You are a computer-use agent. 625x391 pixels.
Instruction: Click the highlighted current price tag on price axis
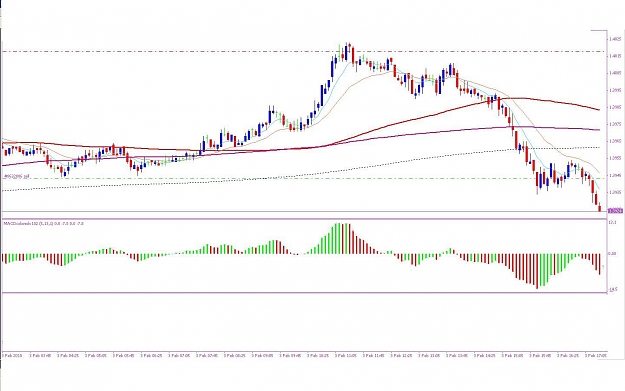coord(615,210)
